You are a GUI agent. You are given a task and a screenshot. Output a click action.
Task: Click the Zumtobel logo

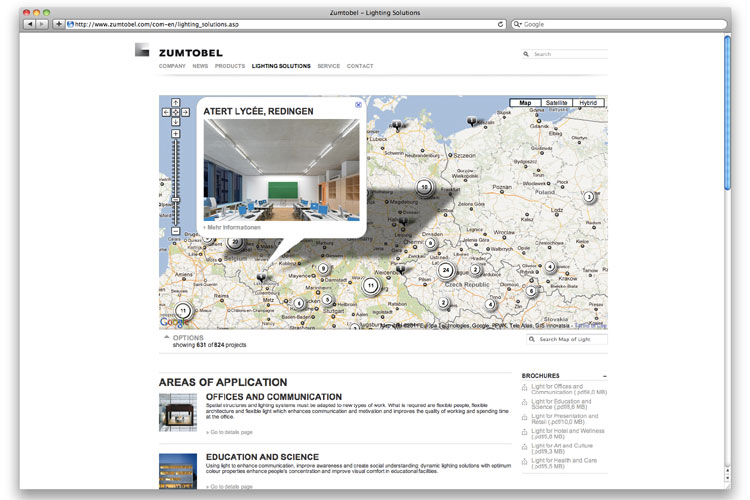(x=179, y=51)
